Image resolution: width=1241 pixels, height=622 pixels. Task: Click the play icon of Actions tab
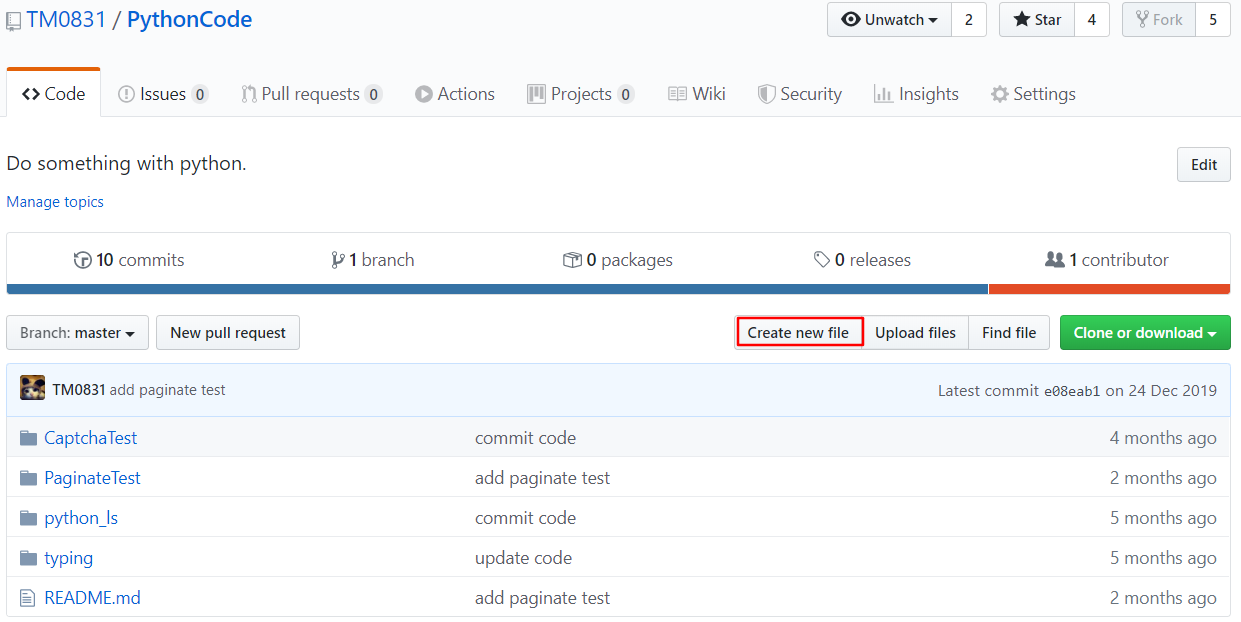424,94
